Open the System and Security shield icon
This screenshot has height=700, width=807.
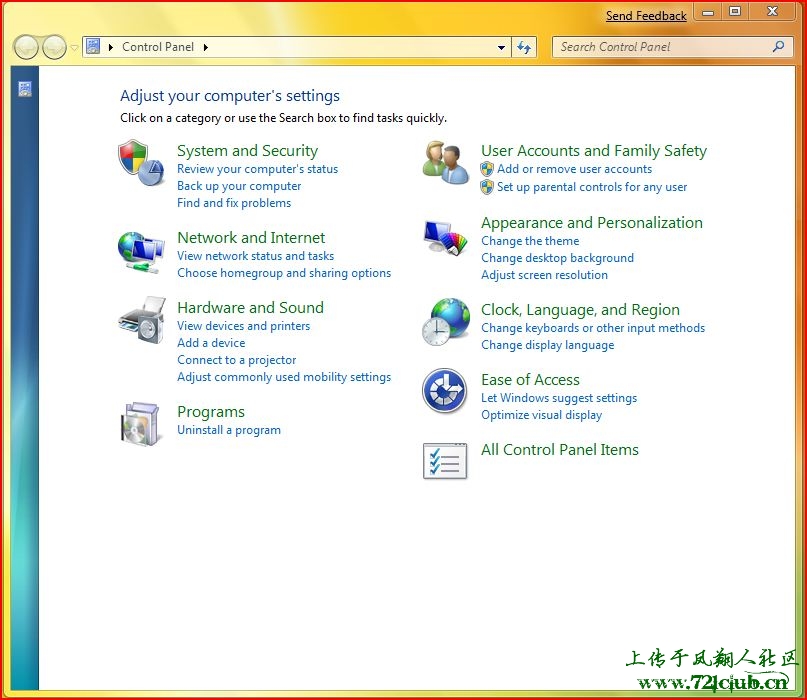click(x=141, y=162)
